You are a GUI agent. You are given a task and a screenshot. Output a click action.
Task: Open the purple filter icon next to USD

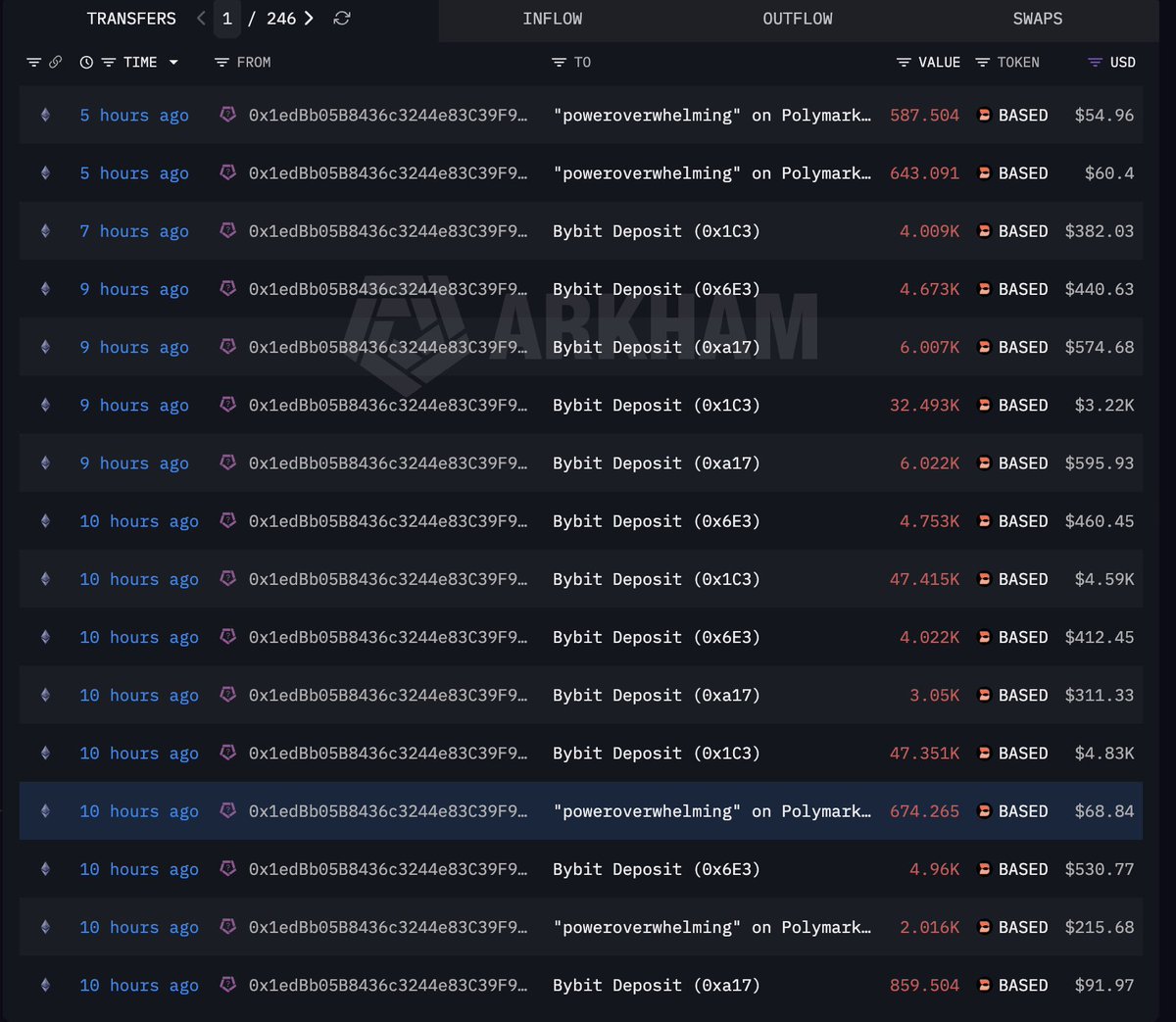[x=1096, y=62]
